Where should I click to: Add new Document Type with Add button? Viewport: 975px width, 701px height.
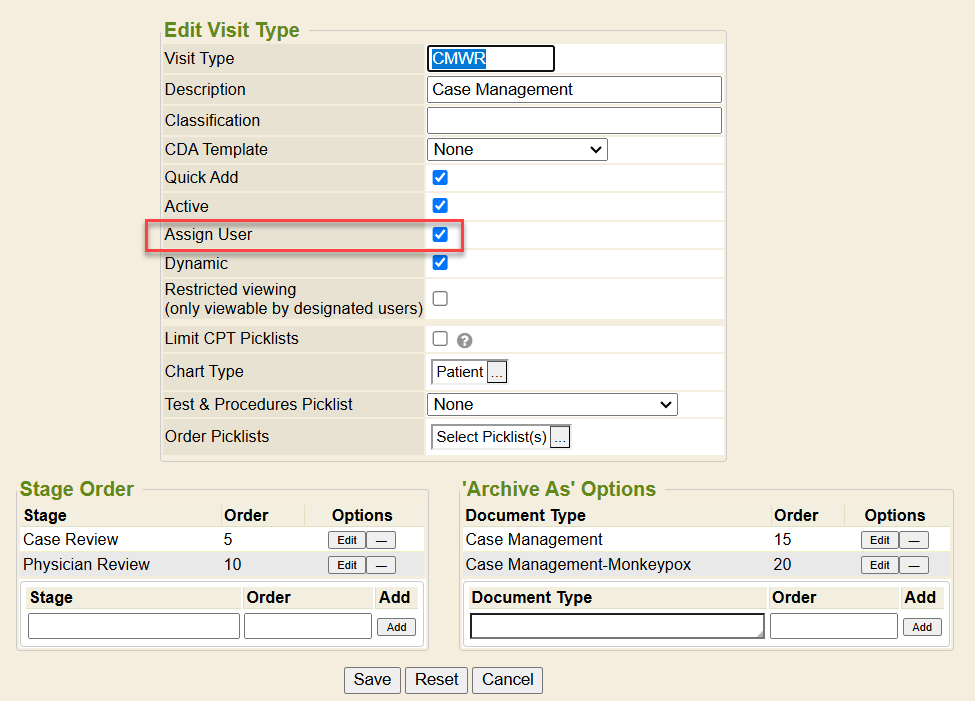[x=922, y=627]
